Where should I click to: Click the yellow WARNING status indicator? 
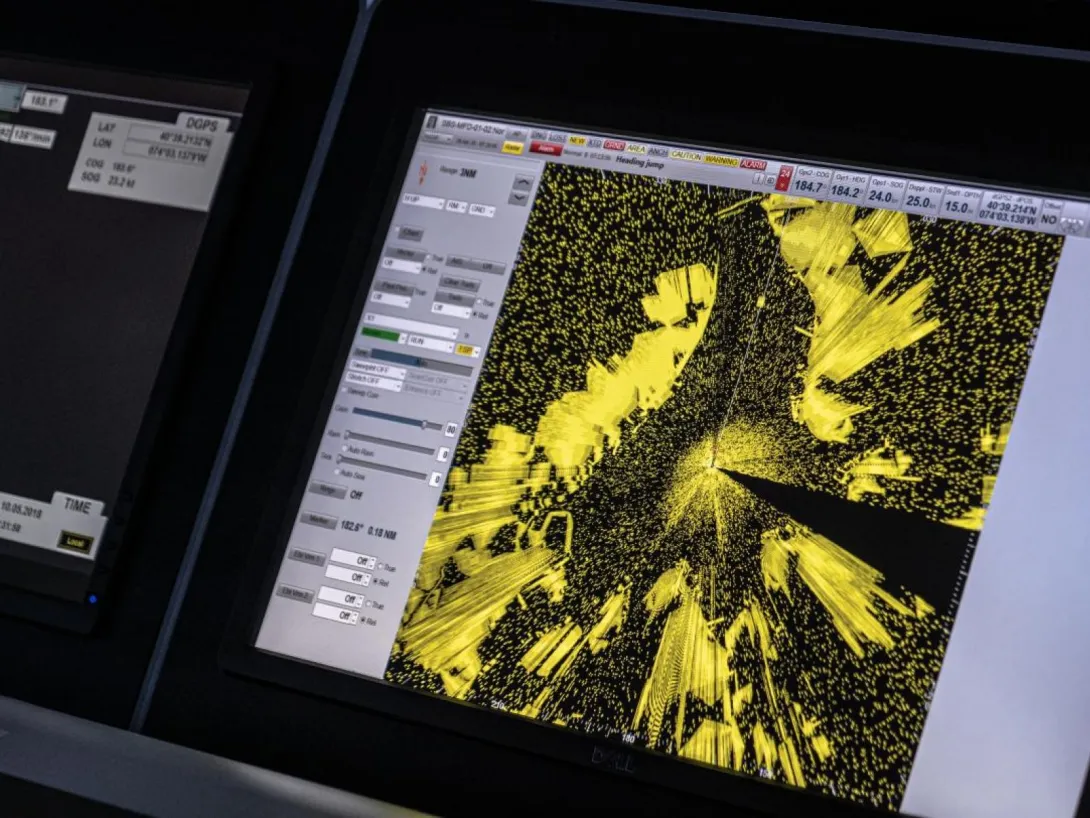pos(720,160)
